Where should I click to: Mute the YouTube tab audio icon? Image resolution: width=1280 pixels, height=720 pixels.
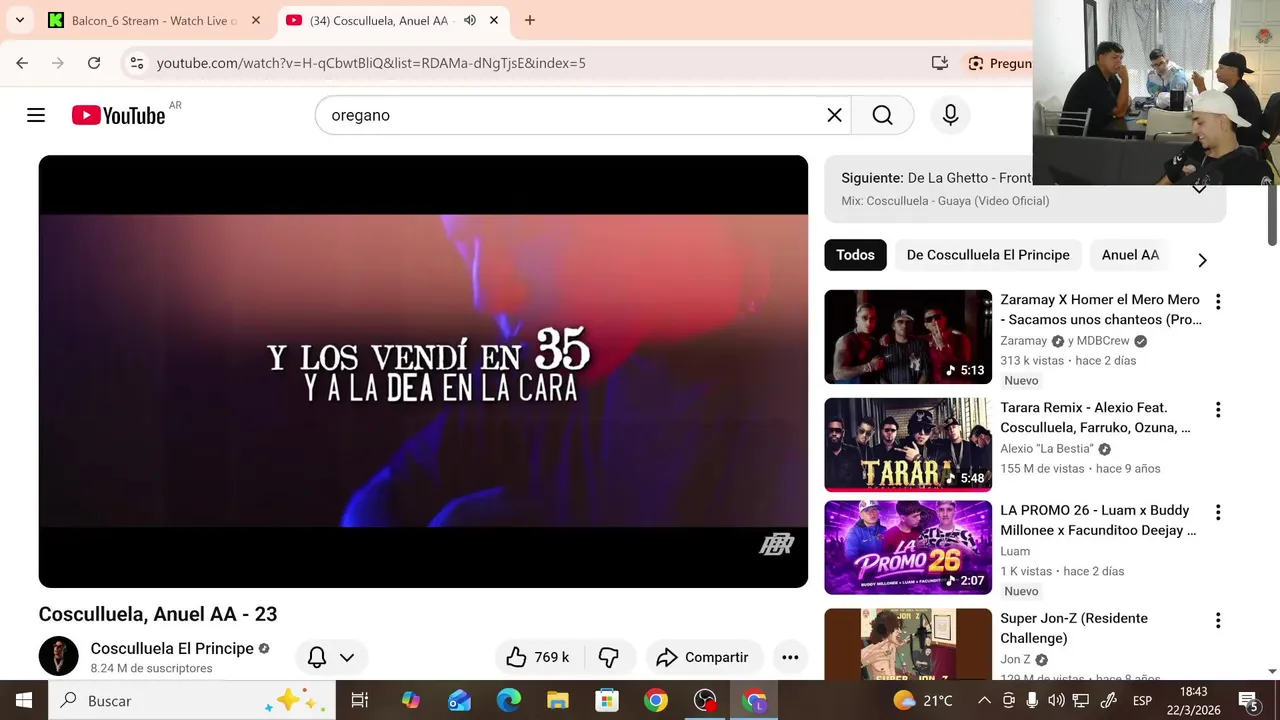469,20
